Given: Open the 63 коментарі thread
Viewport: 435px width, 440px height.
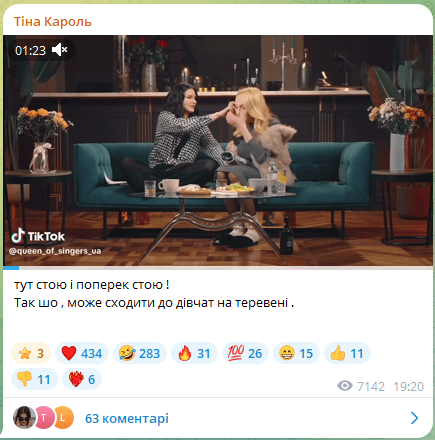Looking at the screenshot, I should click(127, 418).
